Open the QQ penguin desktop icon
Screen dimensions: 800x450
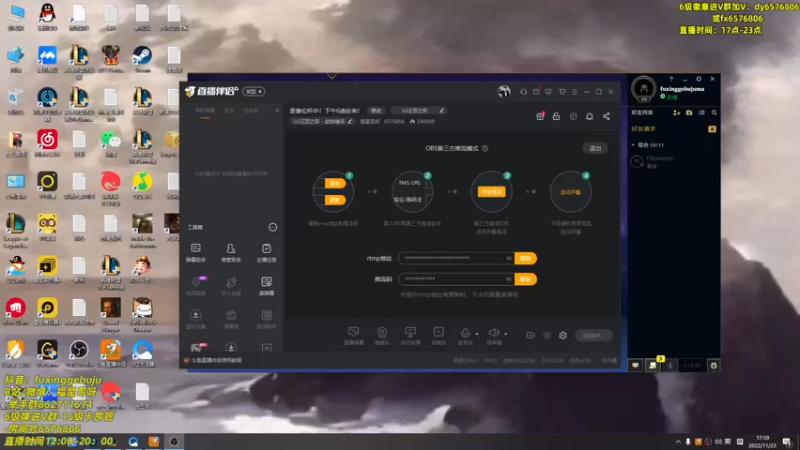point(47,16)
